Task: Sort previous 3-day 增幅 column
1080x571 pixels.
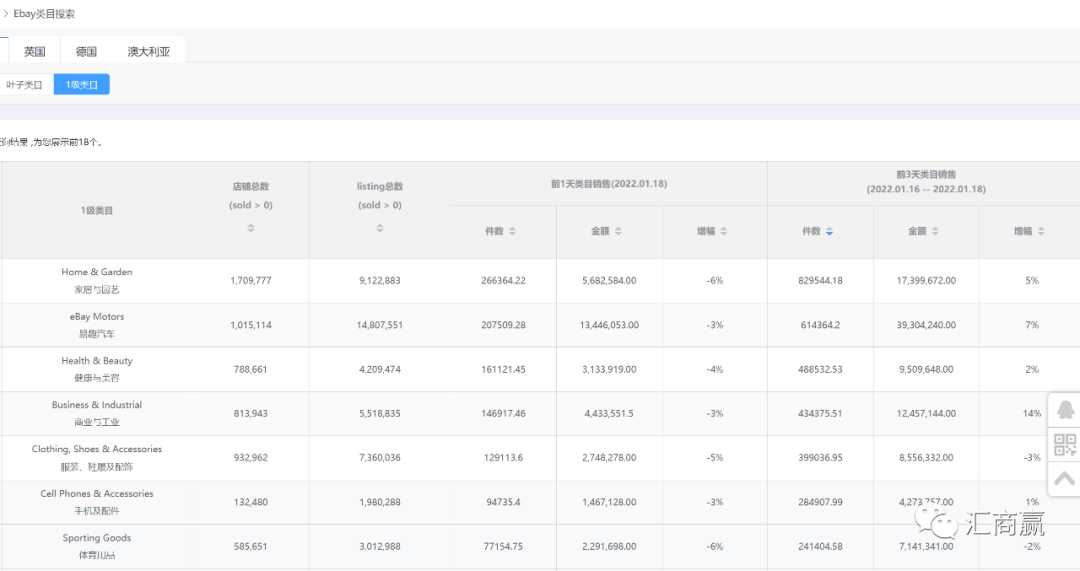Action: (x=1041, y=231)
